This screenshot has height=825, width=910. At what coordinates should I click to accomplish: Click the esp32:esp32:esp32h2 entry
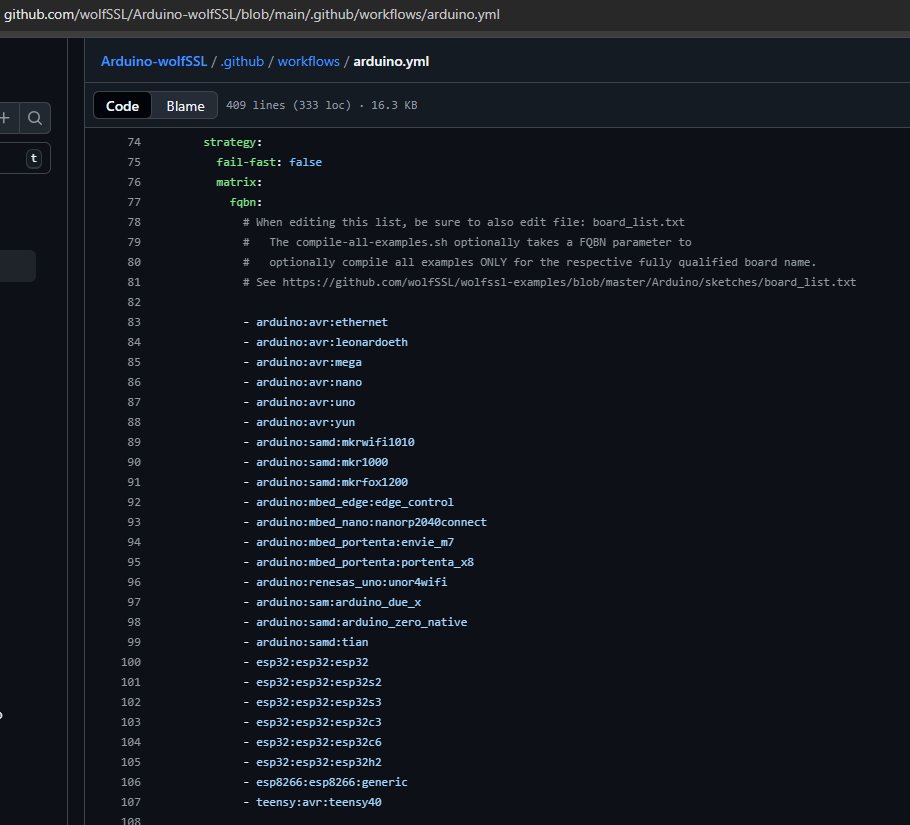[x=319, y=762]
